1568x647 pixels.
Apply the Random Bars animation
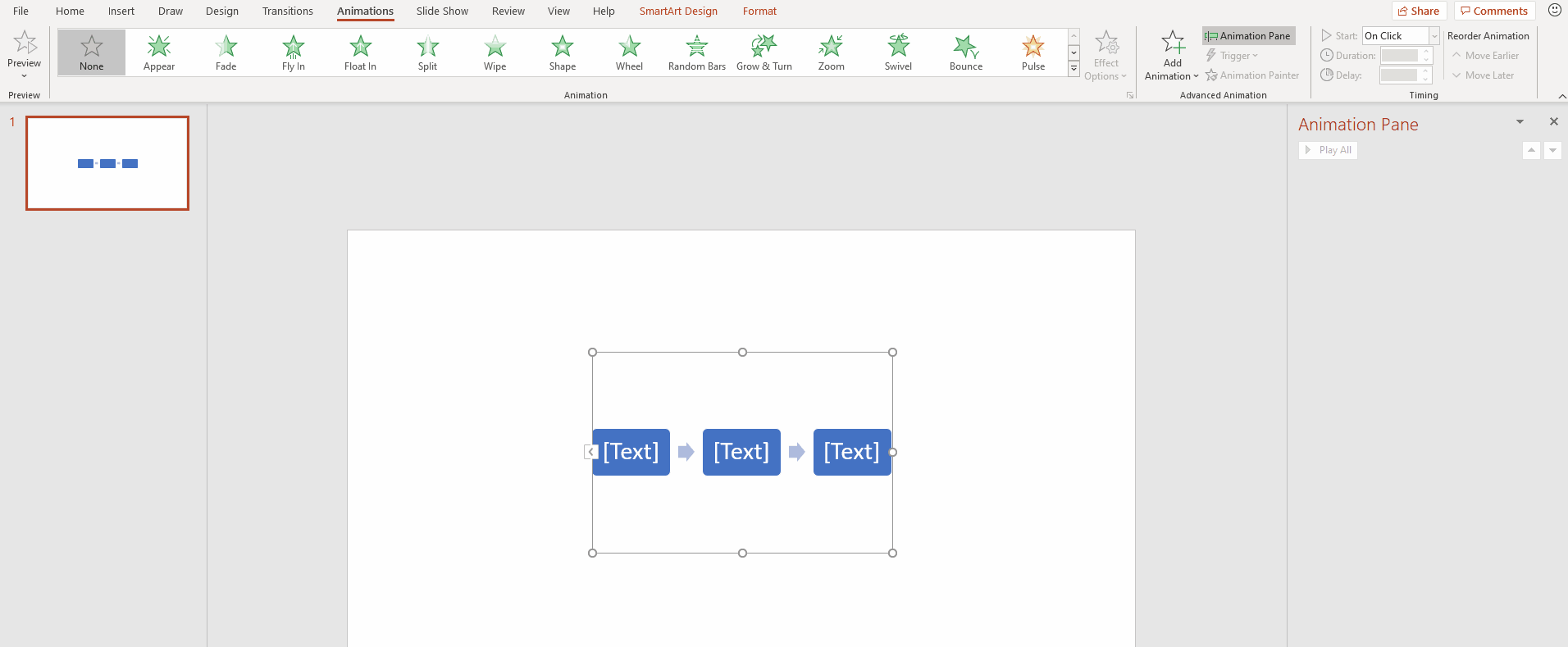click(697, 52)
